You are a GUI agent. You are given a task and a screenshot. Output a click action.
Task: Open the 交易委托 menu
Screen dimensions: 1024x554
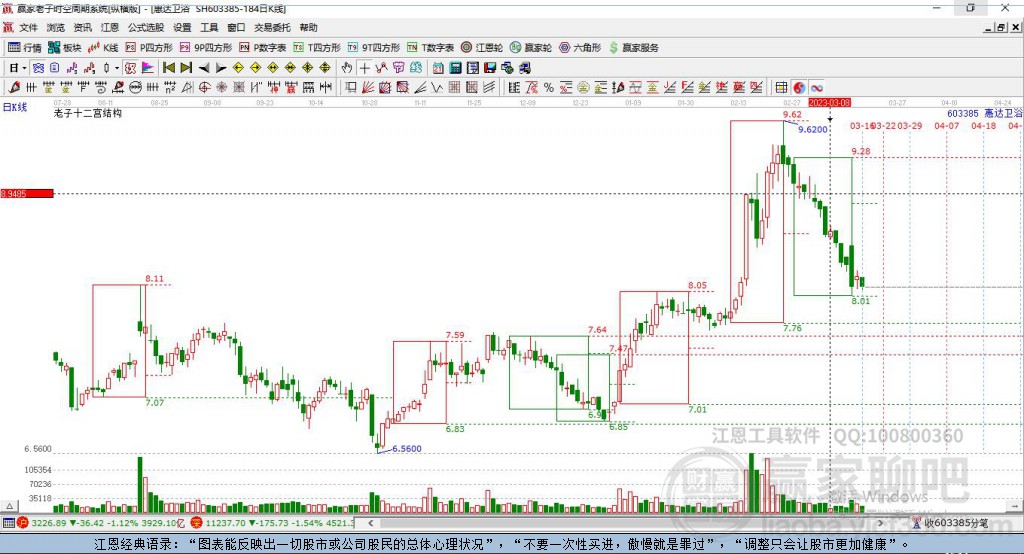272,27
